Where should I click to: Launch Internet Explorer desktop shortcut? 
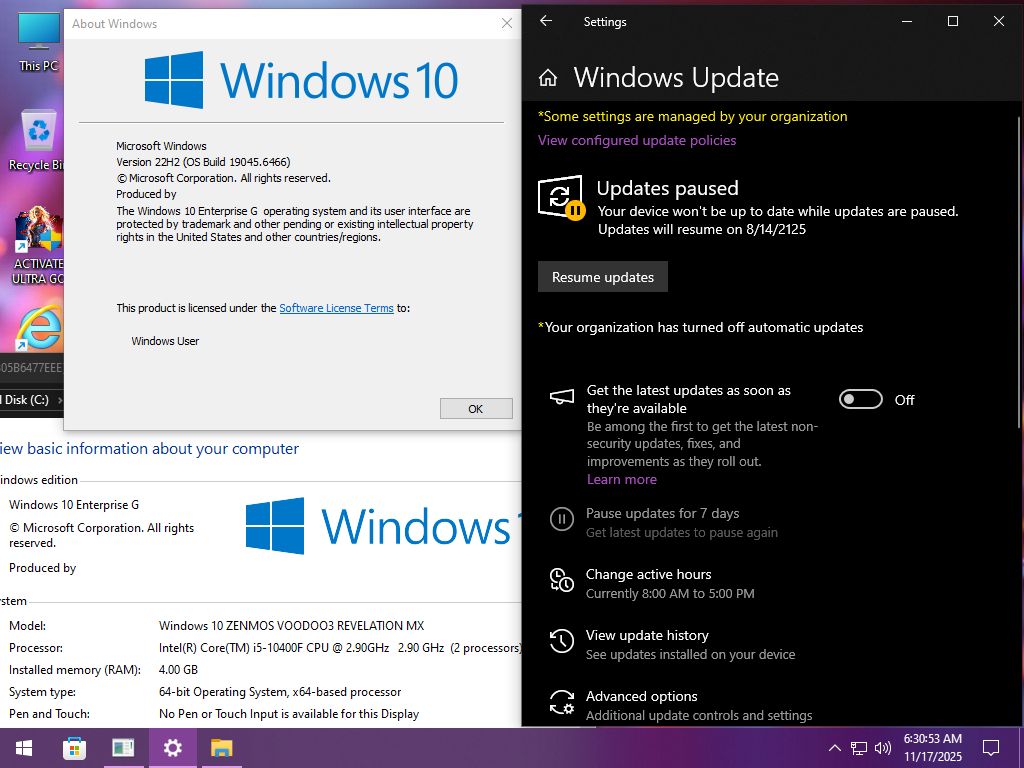(x=38, y=328)
